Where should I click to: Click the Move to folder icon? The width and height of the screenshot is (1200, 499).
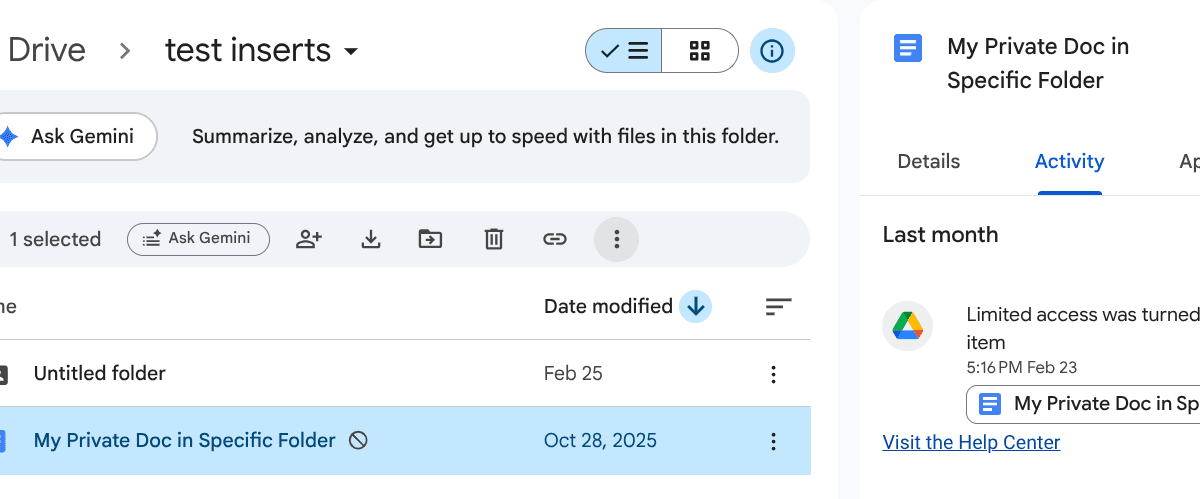[x=430, y=239]
